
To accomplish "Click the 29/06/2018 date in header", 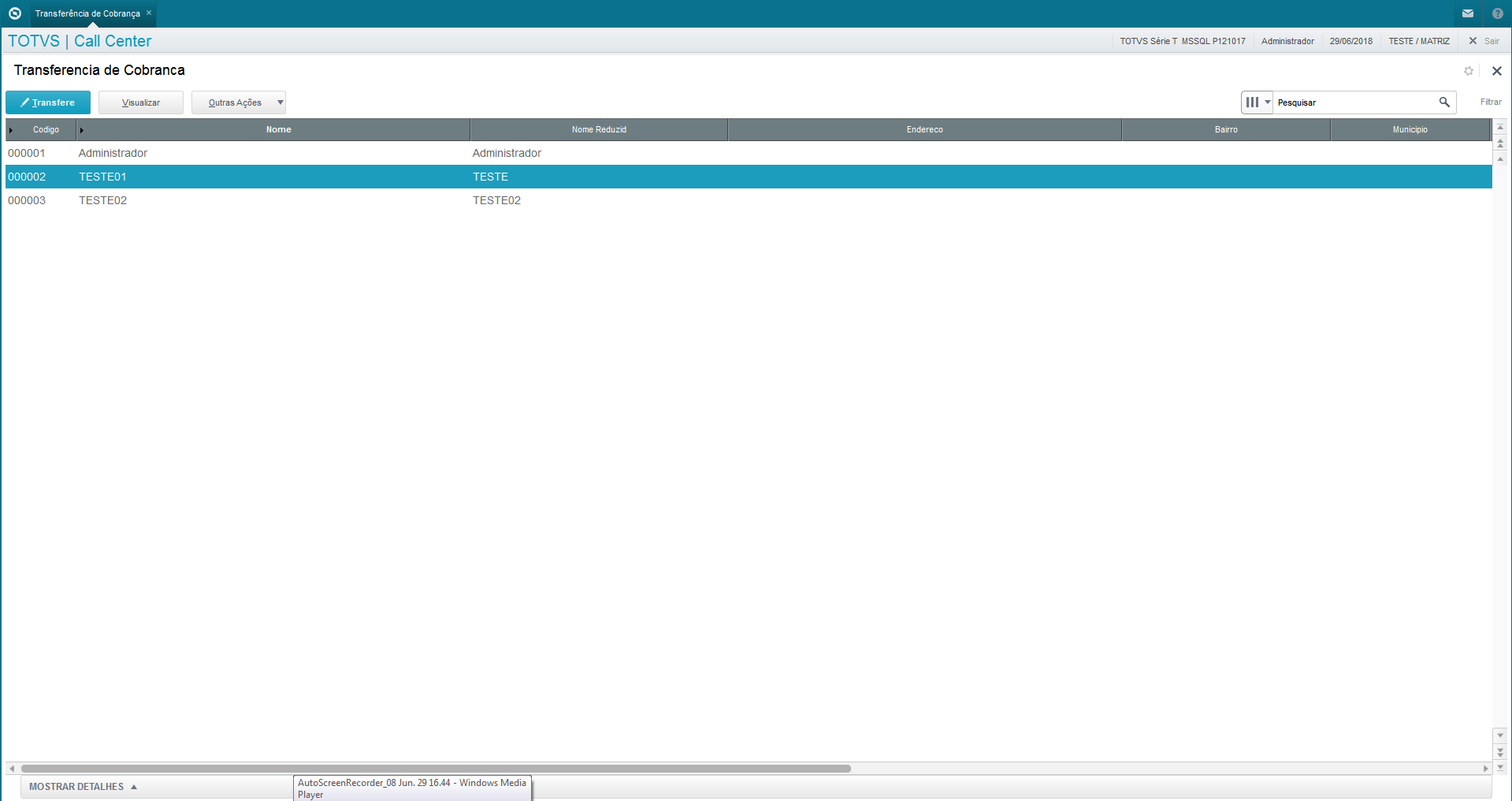I will 1351,41.
